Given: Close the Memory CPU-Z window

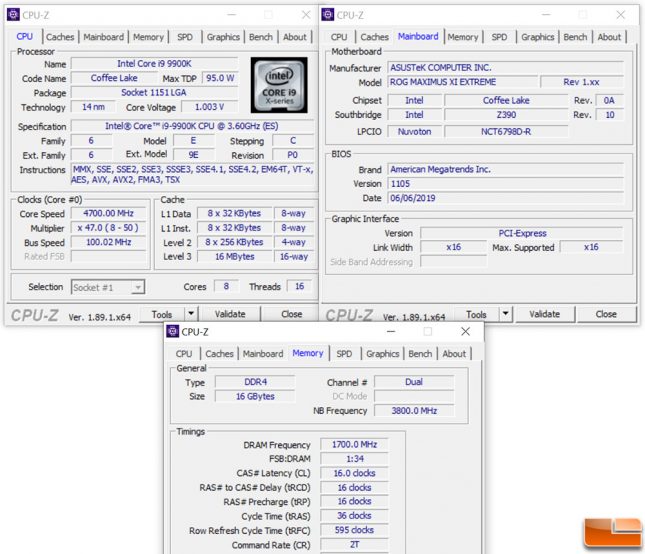Looking at the screenshot, I should coord(465,331).
